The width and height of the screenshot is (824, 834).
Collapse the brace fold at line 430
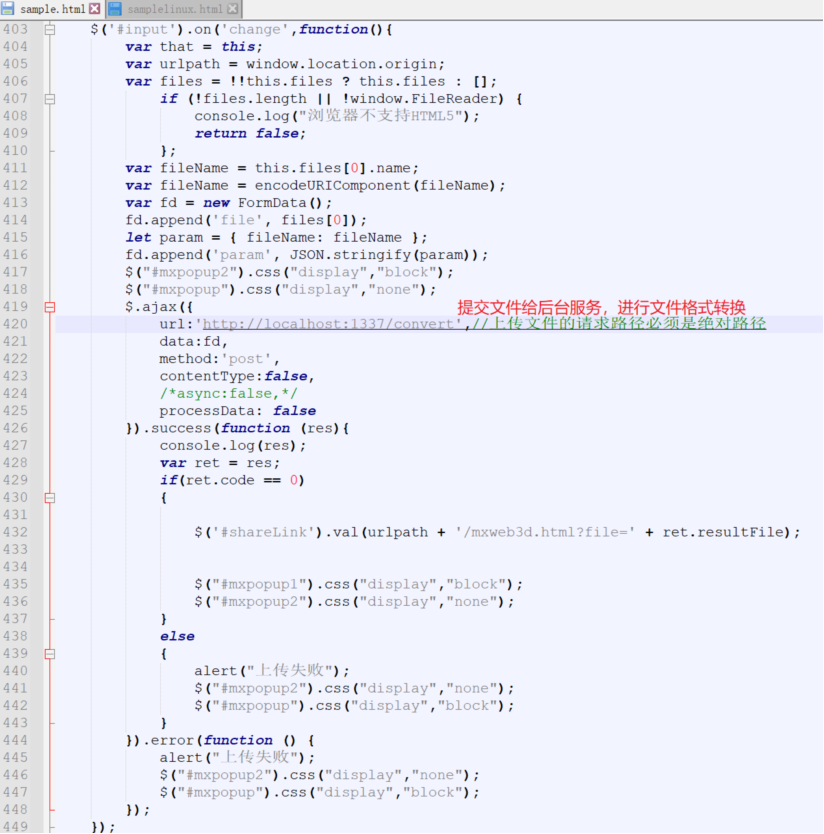(x=49, y=498)
